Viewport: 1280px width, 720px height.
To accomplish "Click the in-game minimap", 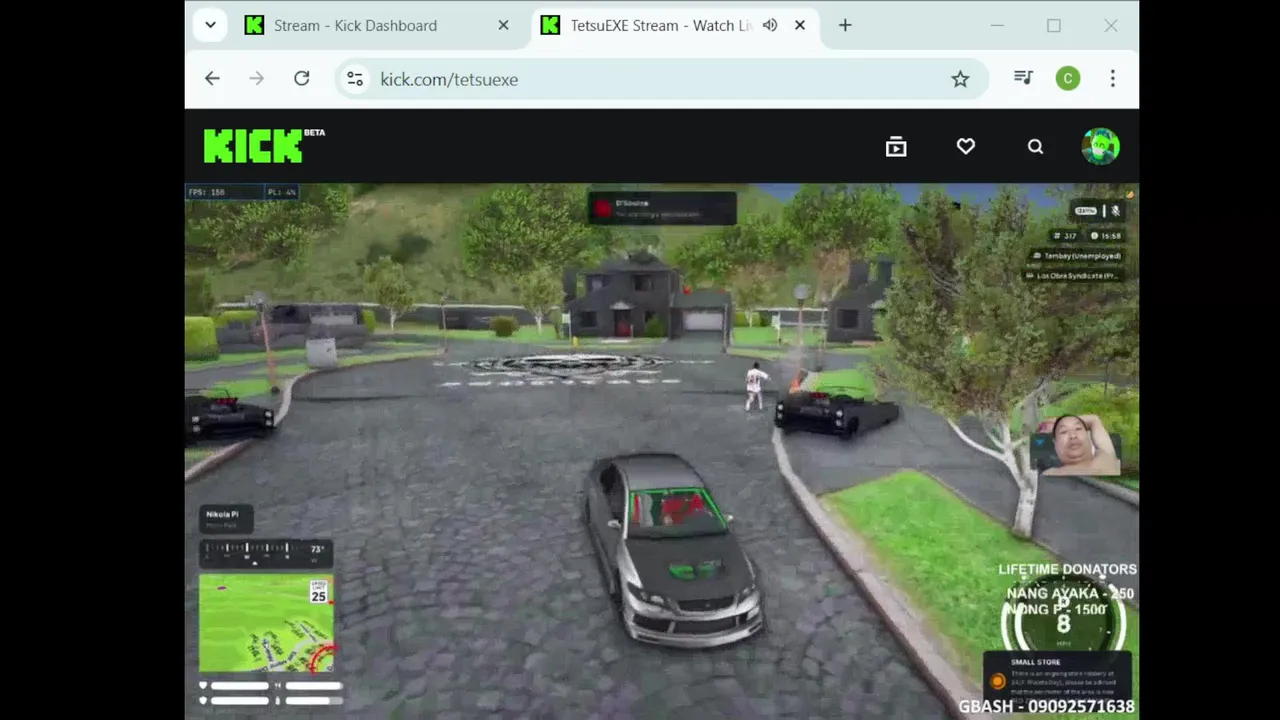I will 266,623.
